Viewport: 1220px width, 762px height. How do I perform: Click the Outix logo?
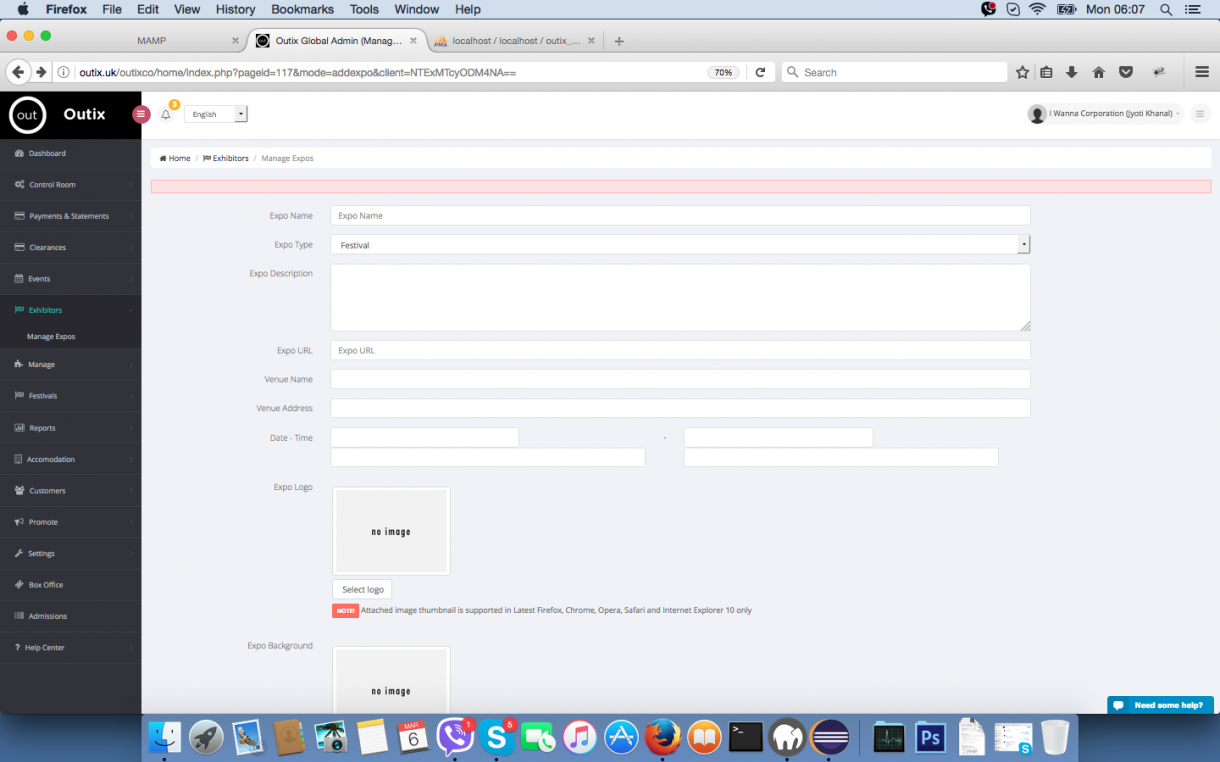(x=28, y=115)
